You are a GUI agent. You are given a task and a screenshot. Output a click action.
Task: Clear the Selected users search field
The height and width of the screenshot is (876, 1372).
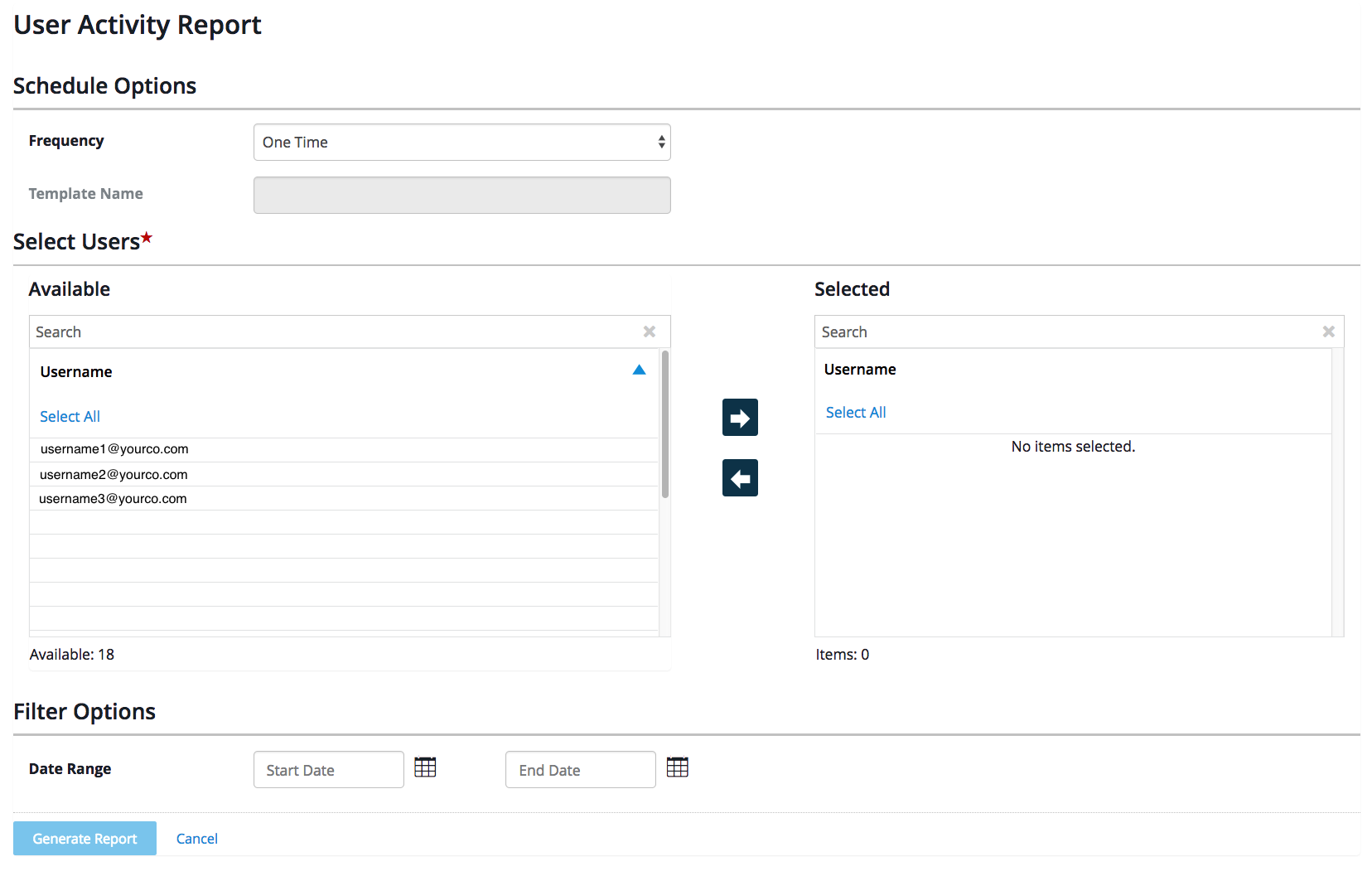click(x=1328, y=331)
